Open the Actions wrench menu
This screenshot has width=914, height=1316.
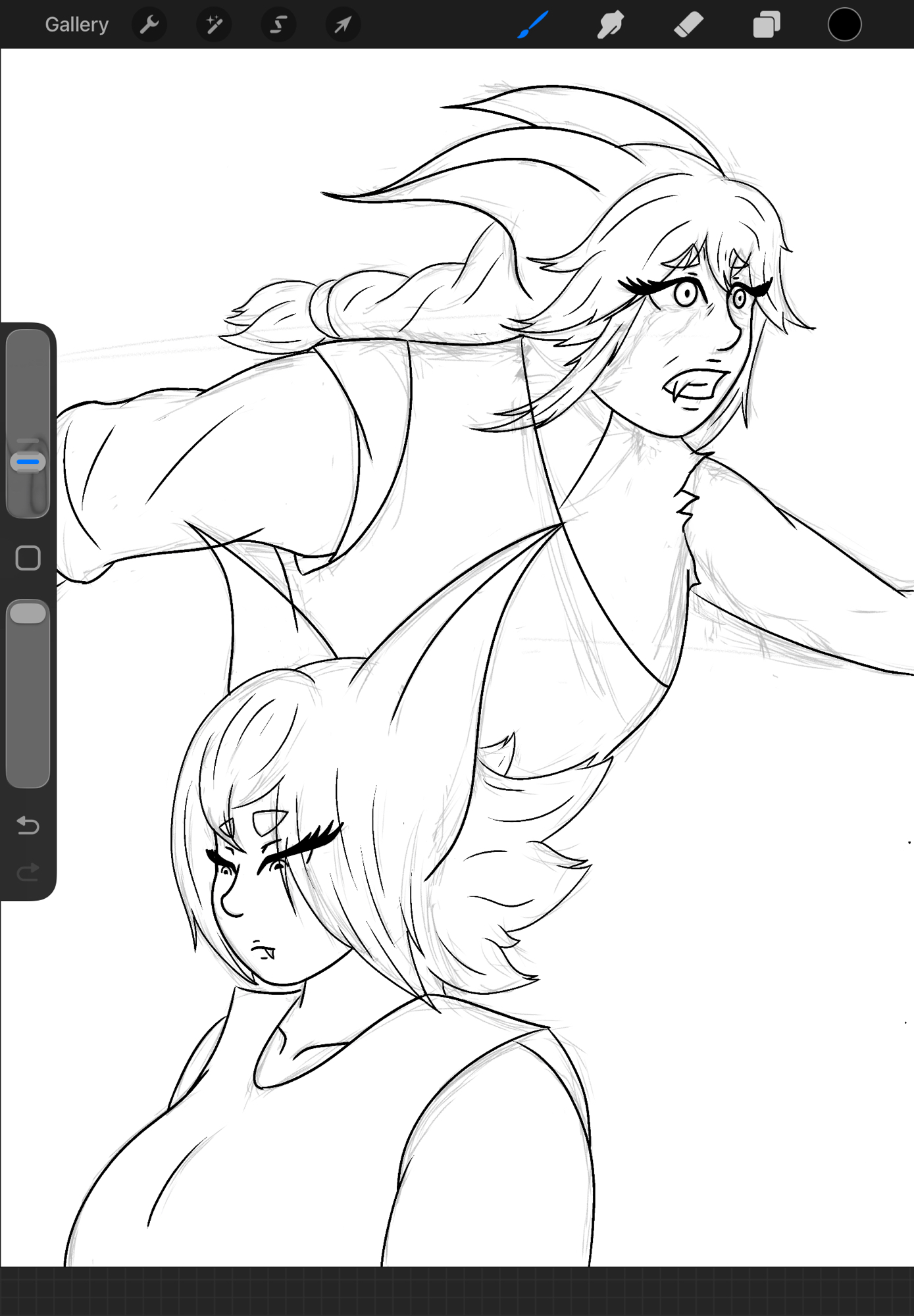click(x=149, y=25)
